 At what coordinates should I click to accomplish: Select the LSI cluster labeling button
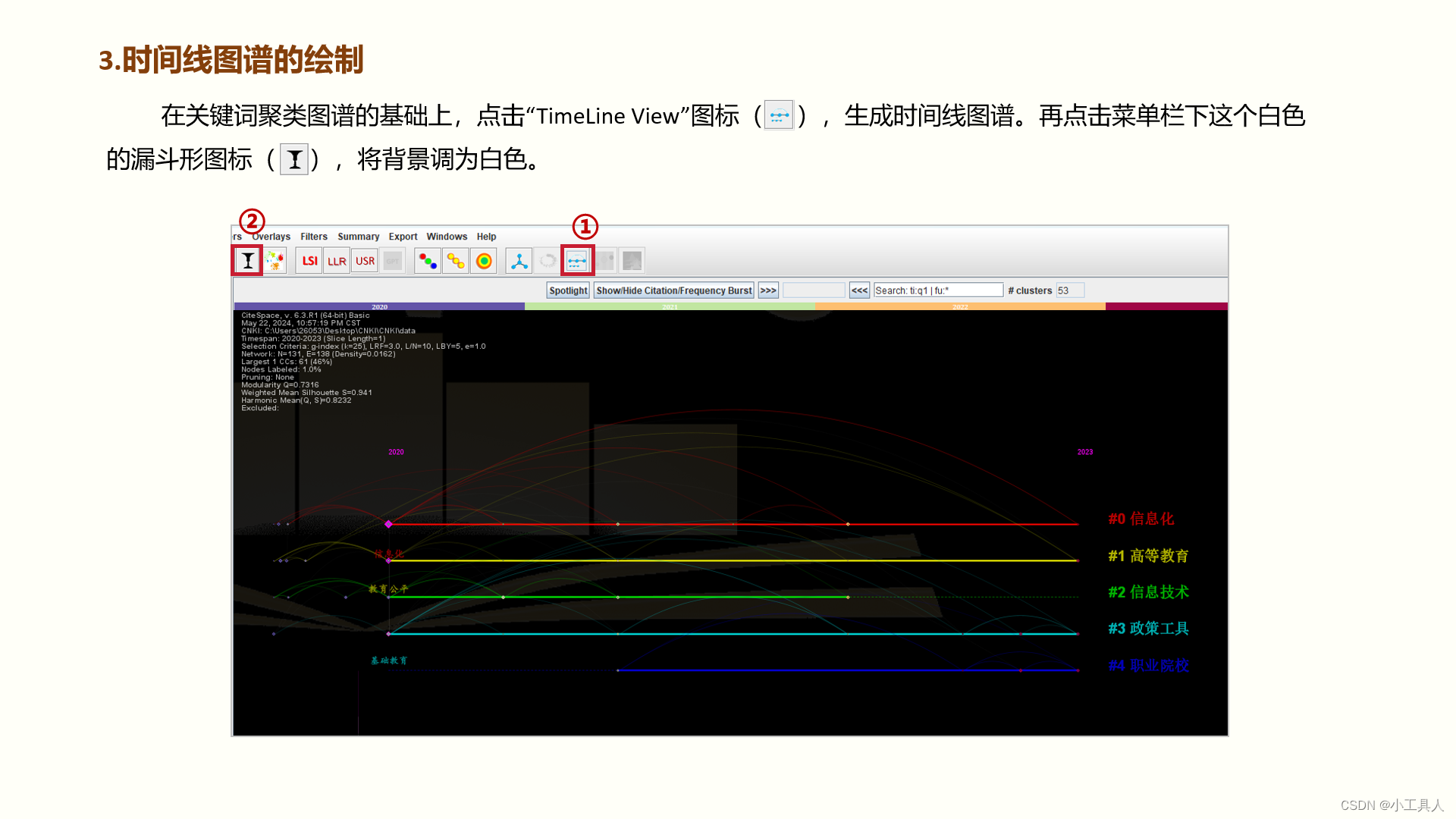tap(309, 261)
